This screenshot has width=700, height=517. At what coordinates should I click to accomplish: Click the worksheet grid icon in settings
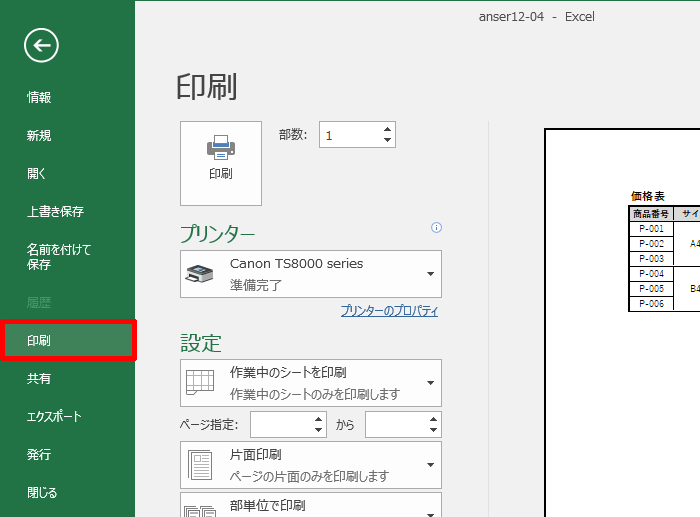[200, 382]
